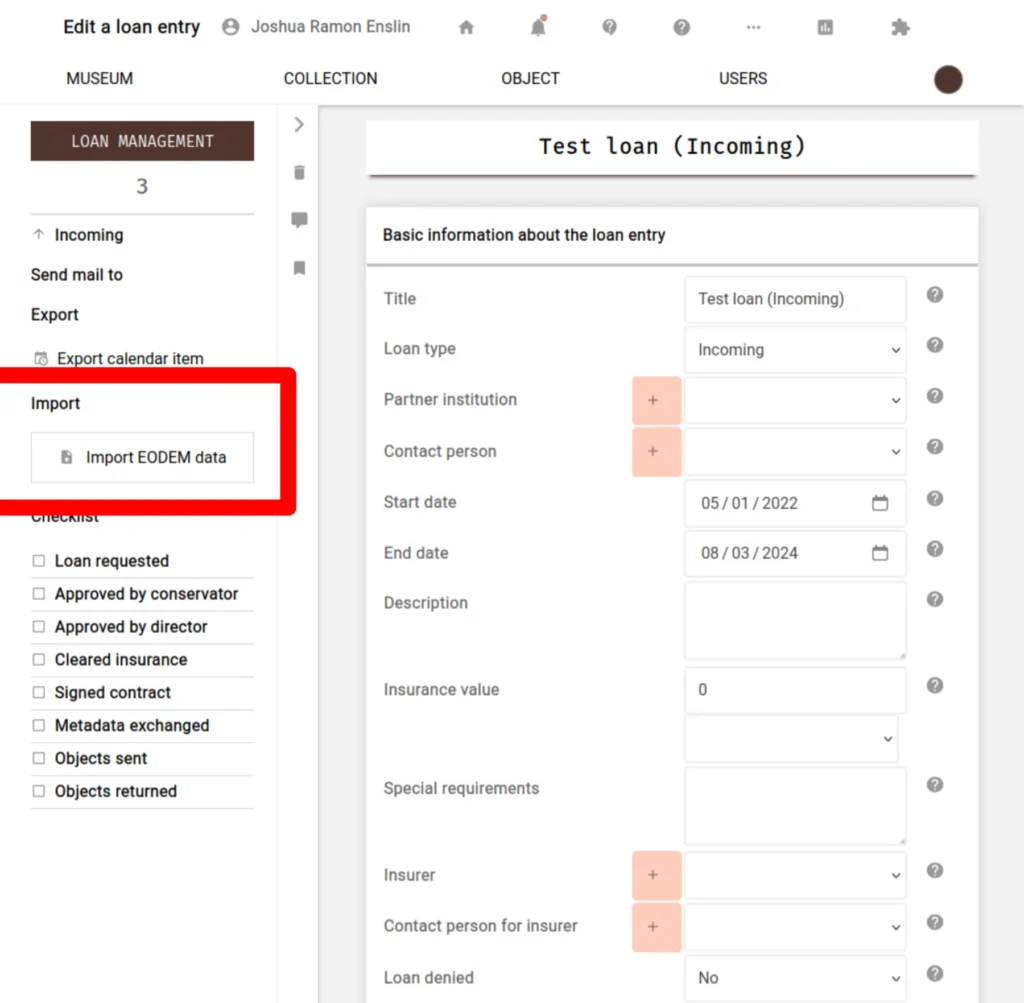Click the bookmark icon in side strip
This screenshot has height=1003, width=1024.
[x=299, y=268]
